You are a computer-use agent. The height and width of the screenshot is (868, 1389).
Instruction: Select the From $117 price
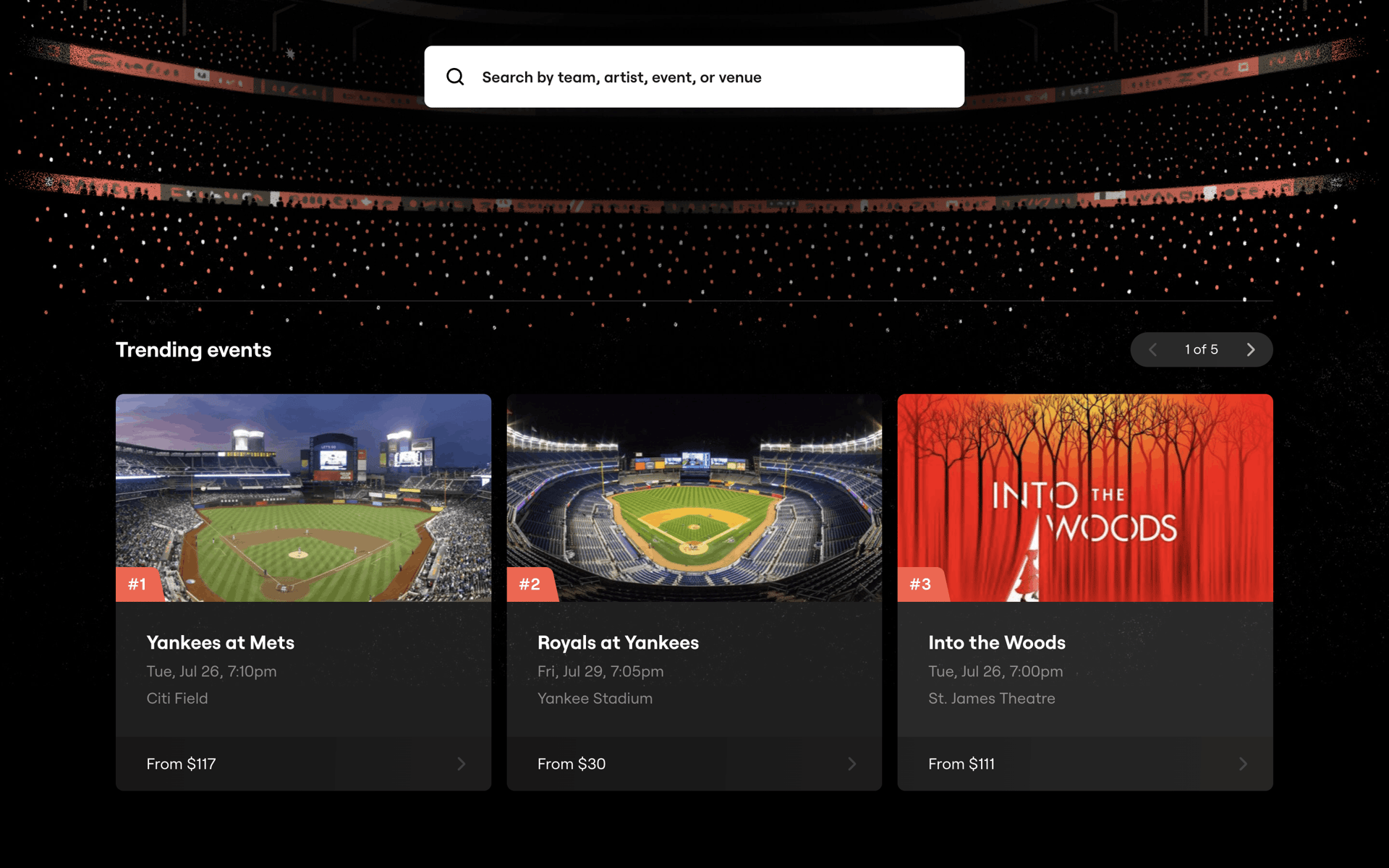pyautogui.click(x=181, y=764)
